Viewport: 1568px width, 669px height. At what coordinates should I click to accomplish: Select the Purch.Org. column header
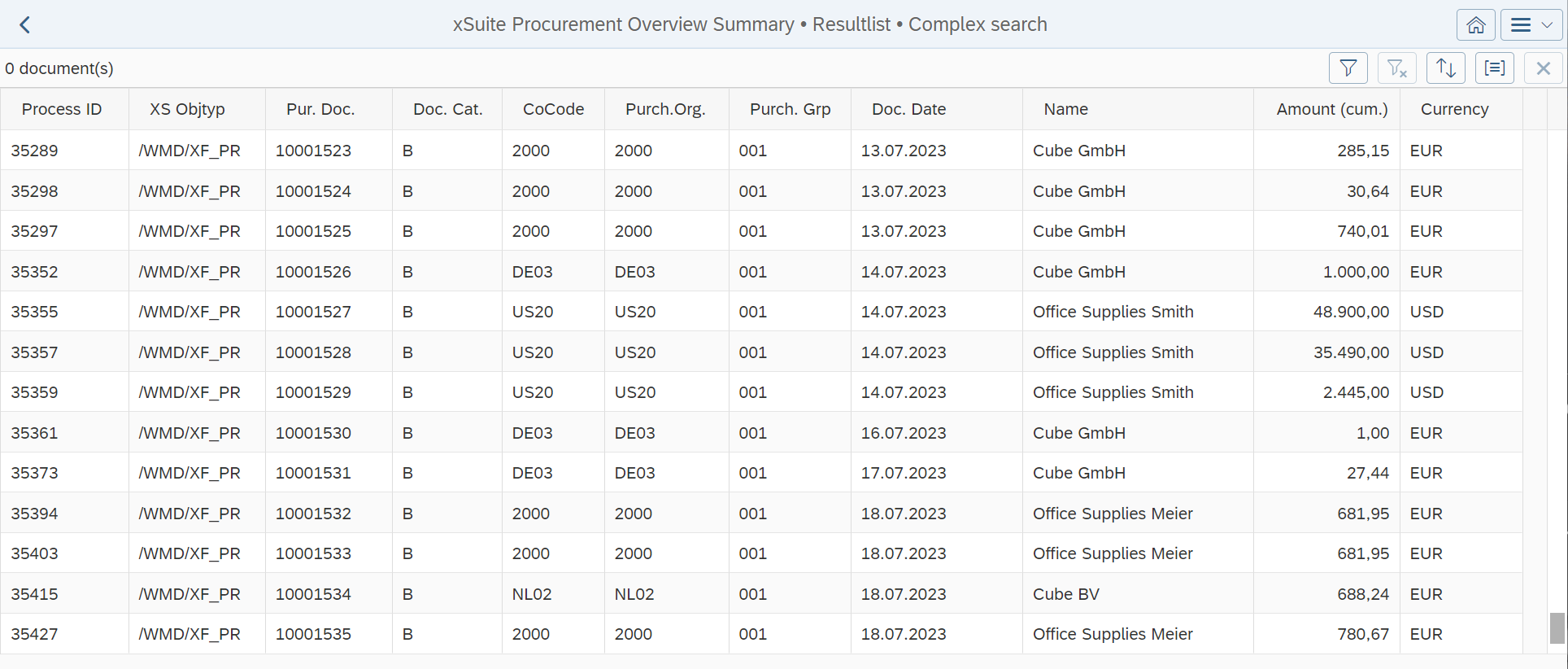665,109
